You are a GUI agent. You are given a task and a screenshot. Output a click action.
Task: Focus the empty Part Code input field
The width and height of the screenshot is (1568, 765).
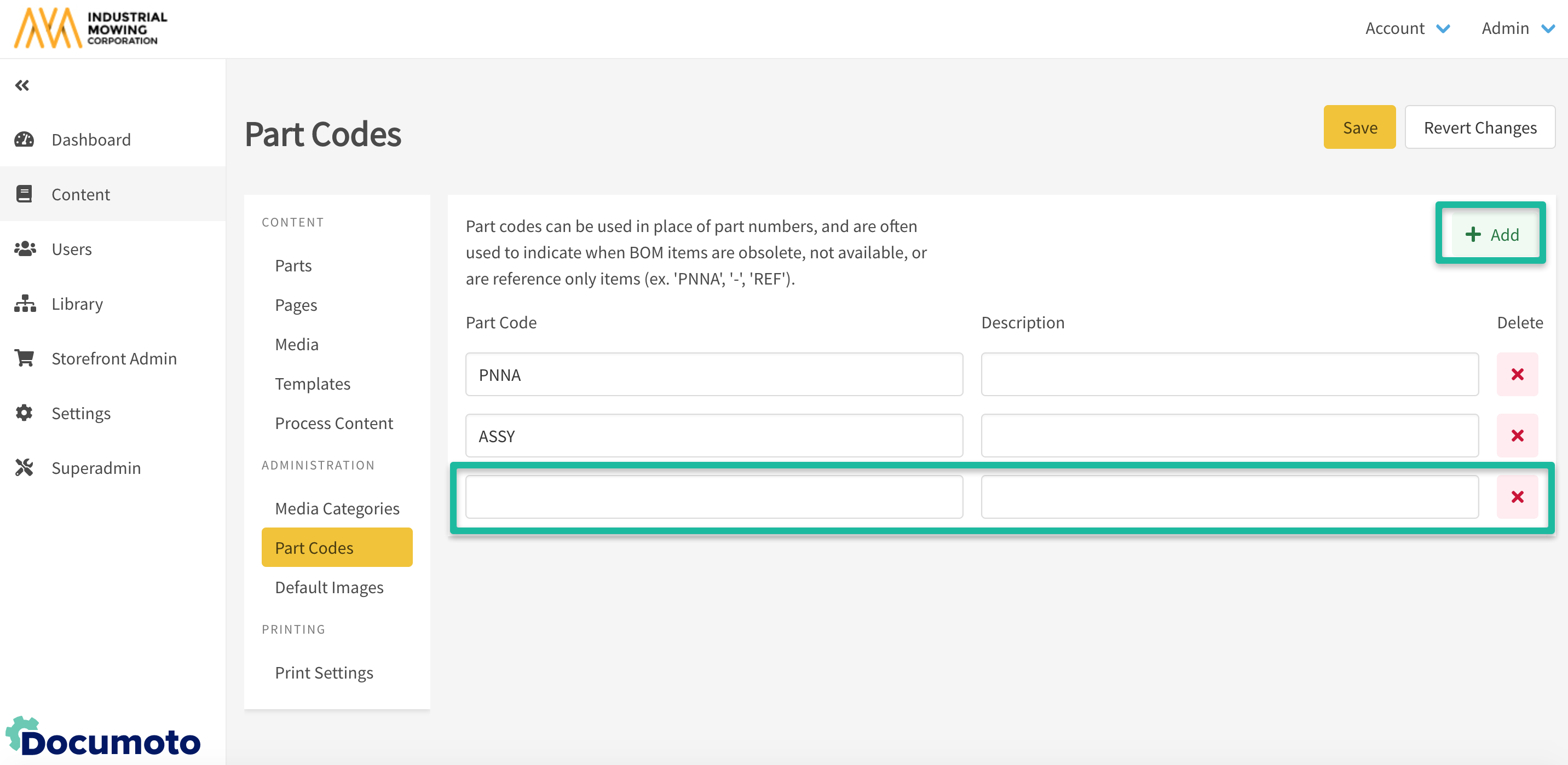tap(713, 497)
